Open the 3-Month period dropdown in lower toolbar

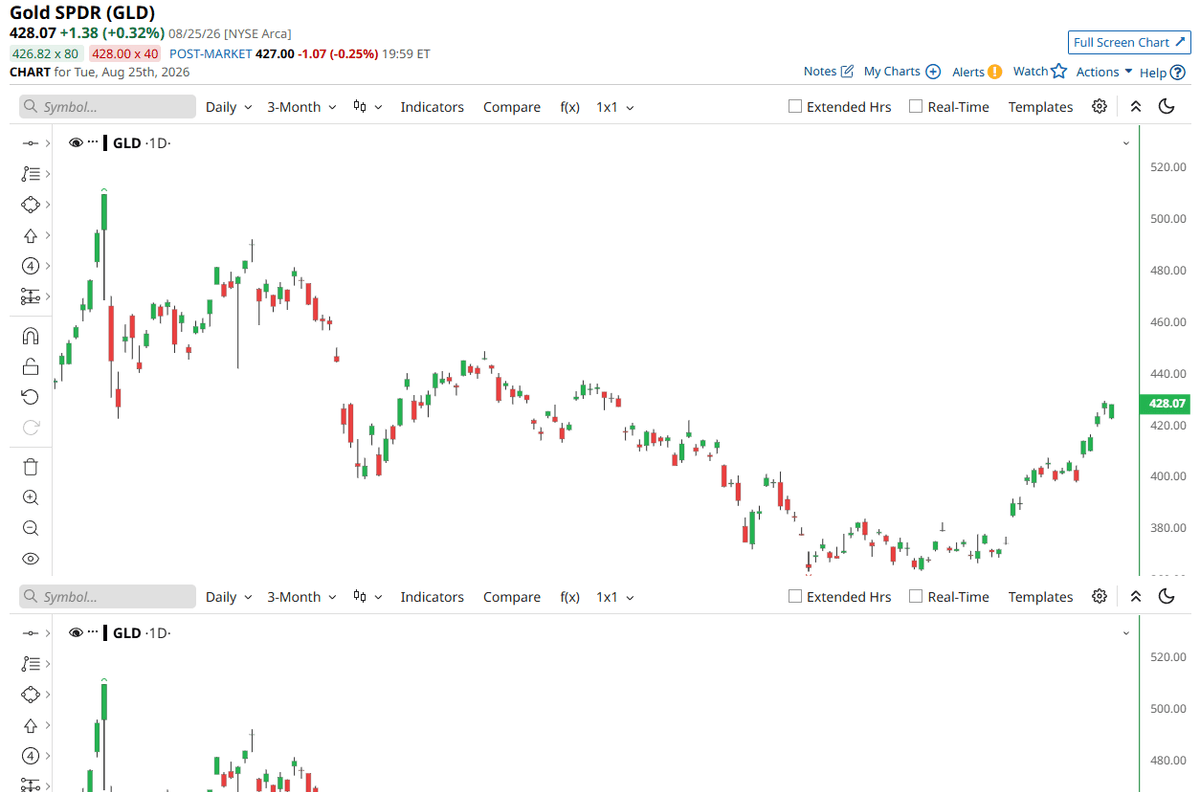tap(301, 597)
